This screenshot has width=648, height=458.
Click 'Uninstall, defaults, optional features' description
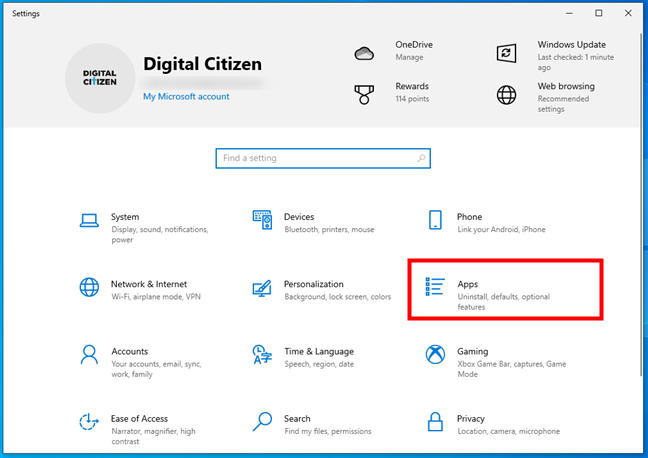point(503,302)
